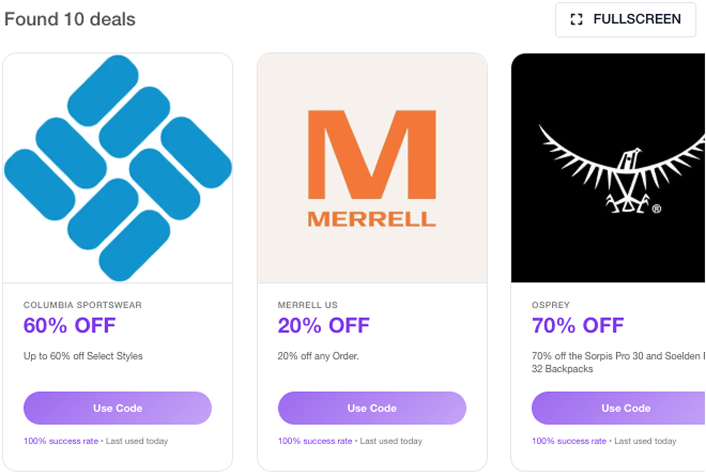This screenshot has width=706, height=474.
Task: Click 'Up to 60% off Select Styles' description
Action: pos(83,356)
